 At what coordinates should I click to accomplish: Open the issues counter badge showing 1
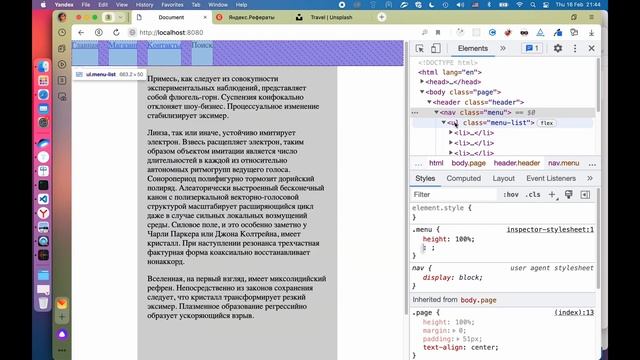532,48
